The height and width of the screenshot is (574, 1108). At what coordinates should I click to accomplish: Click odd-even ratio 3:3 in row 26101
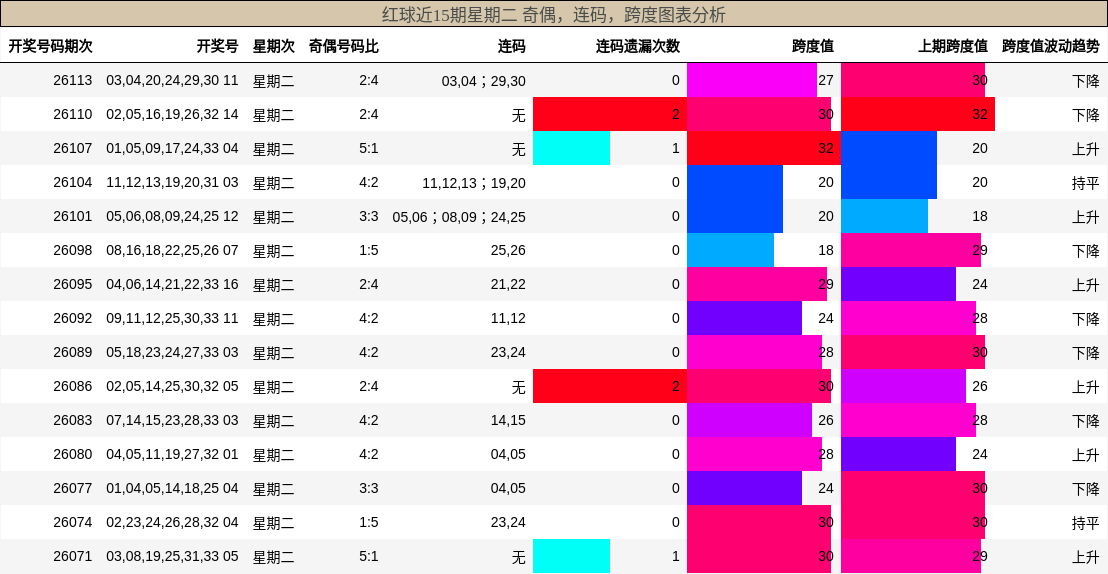pyautogui.click(x=368, y=216)
